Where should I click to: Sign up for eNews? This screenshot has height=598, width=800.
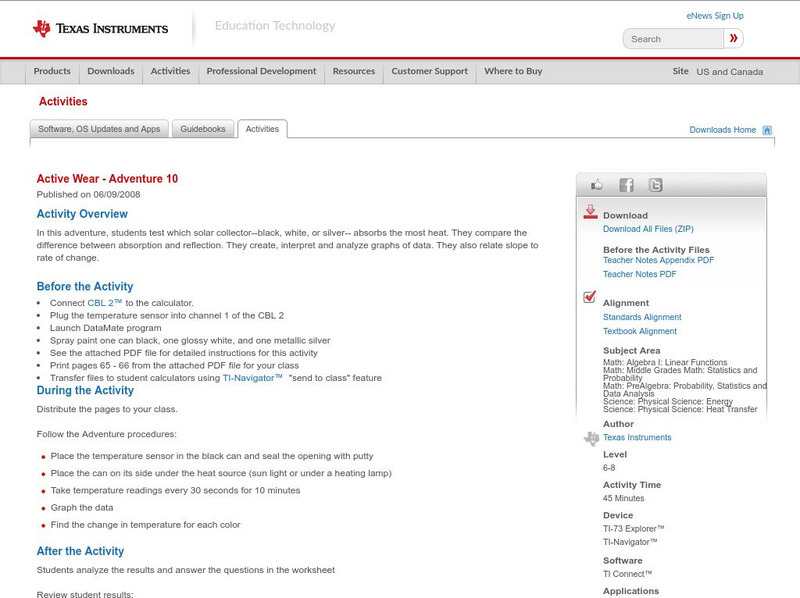click(x=716, y=15)
